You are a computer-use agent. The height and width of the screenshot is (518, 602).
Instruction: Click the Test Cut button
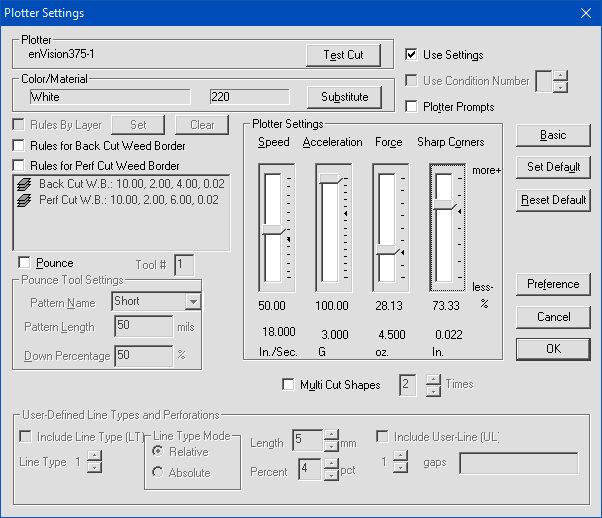[x=344, y=55]
